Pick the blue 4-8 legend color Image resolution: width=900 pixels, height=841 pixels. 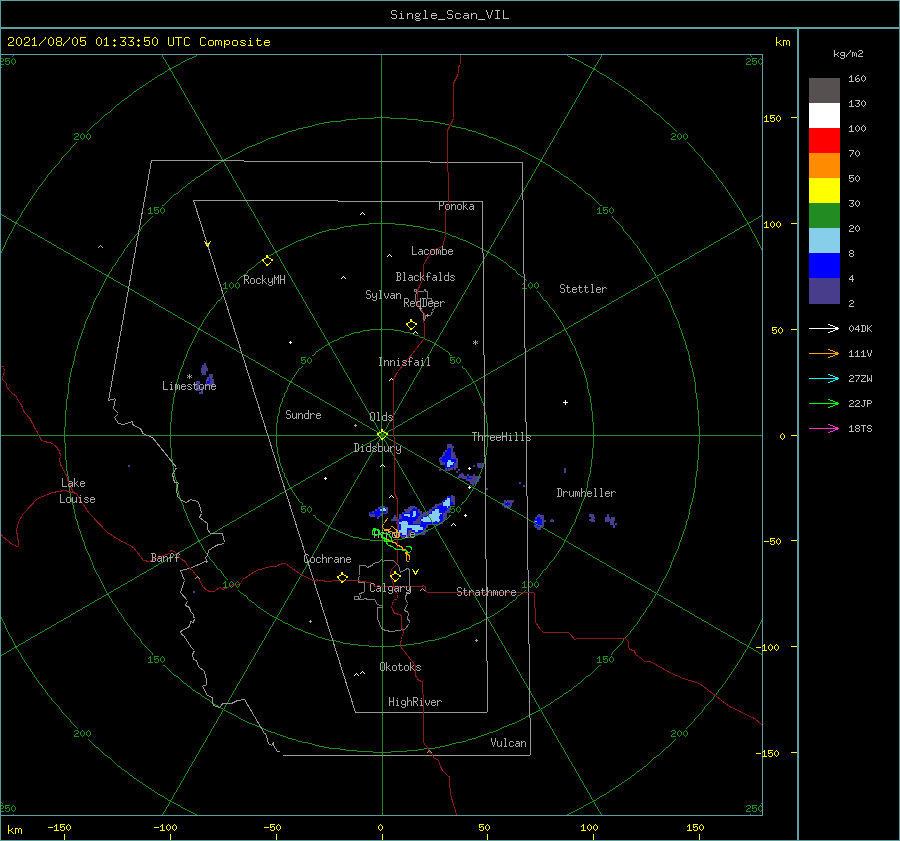click(x=824, y=266)
